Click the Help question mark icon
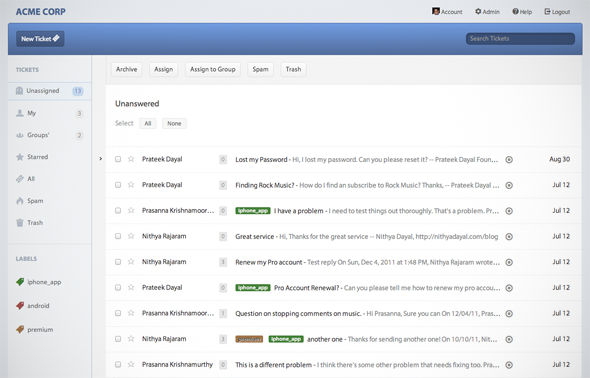590x378 pixels. (x=515, y=11)
